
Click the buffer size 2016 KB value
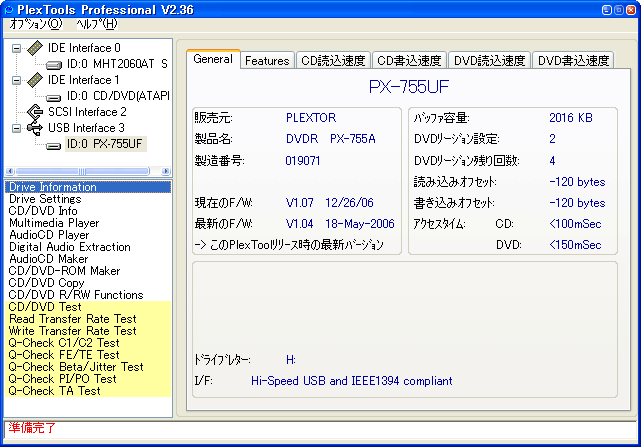(571, 118)
